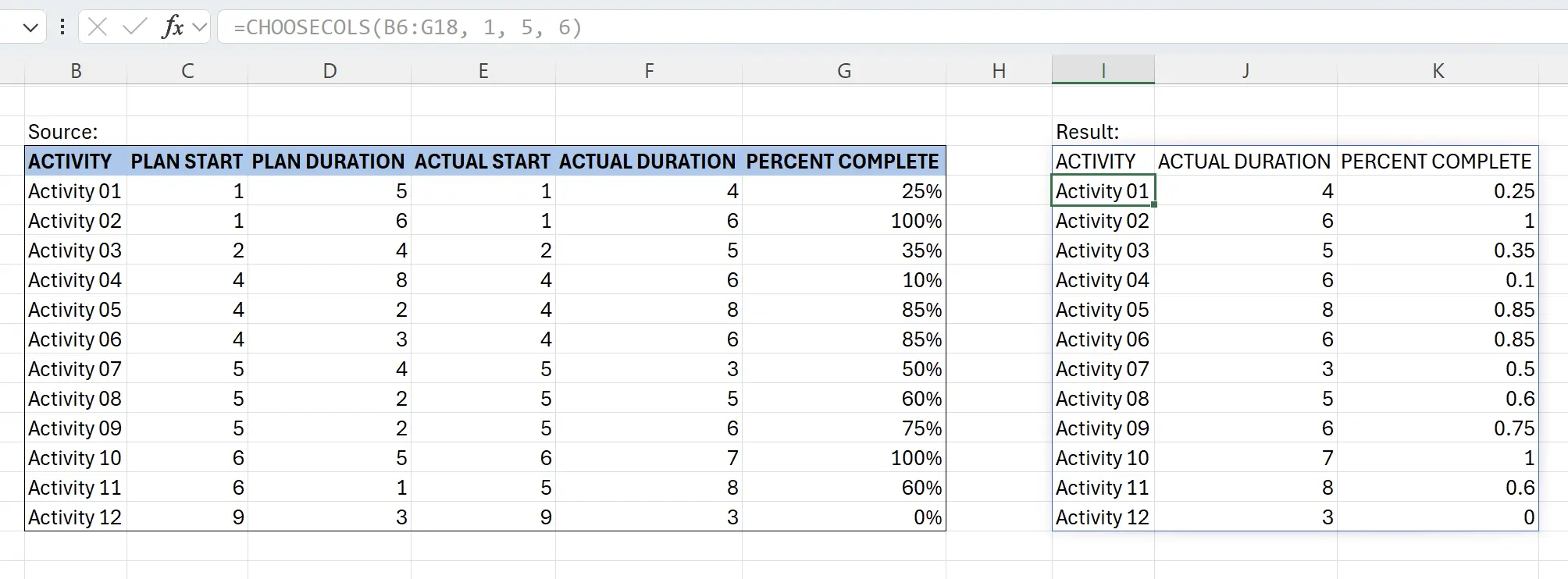Click the 50% cell for Activity 07

pyautogui.click(x=844, y=368)
